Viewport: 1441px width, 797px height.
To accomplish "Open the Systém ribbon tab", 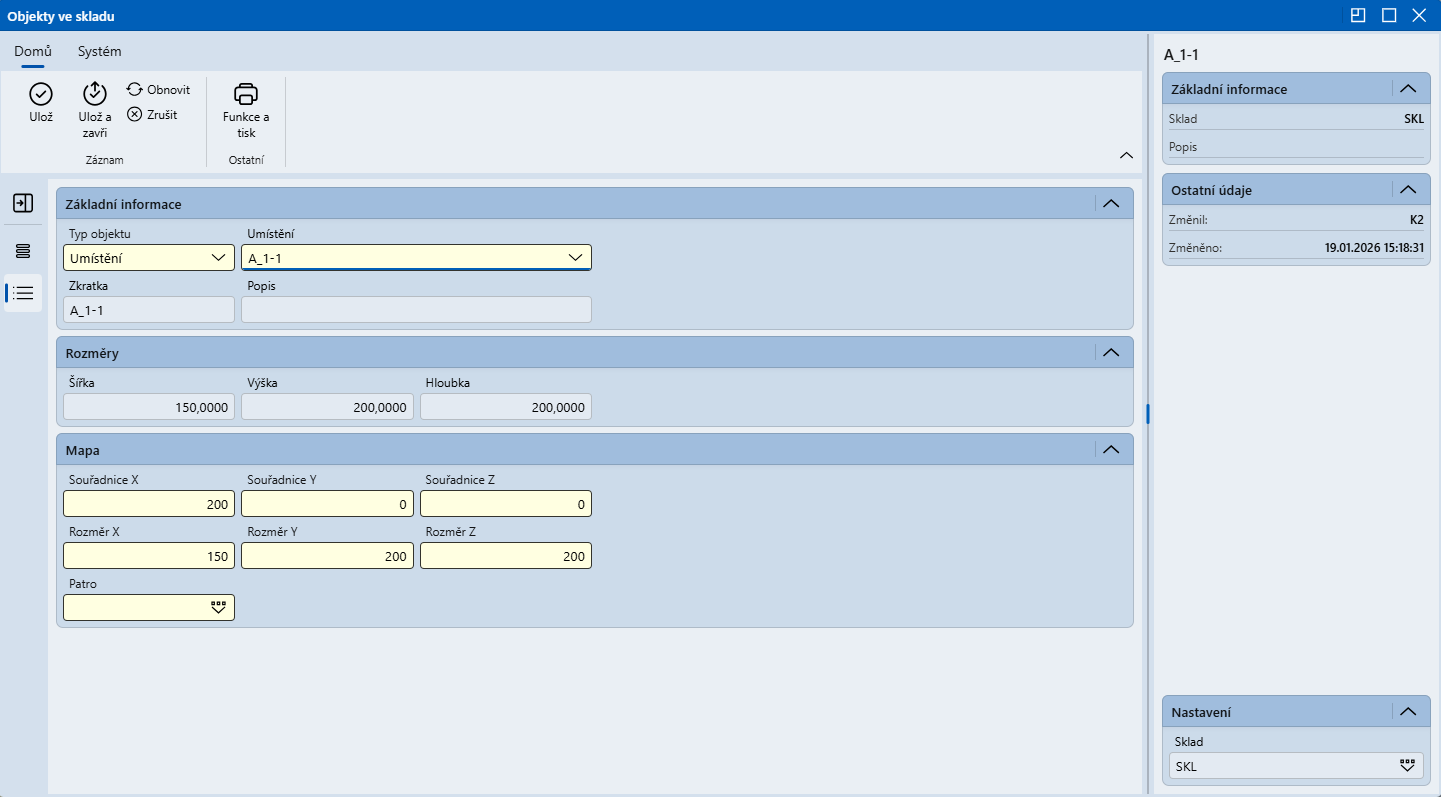I will 100,51.
